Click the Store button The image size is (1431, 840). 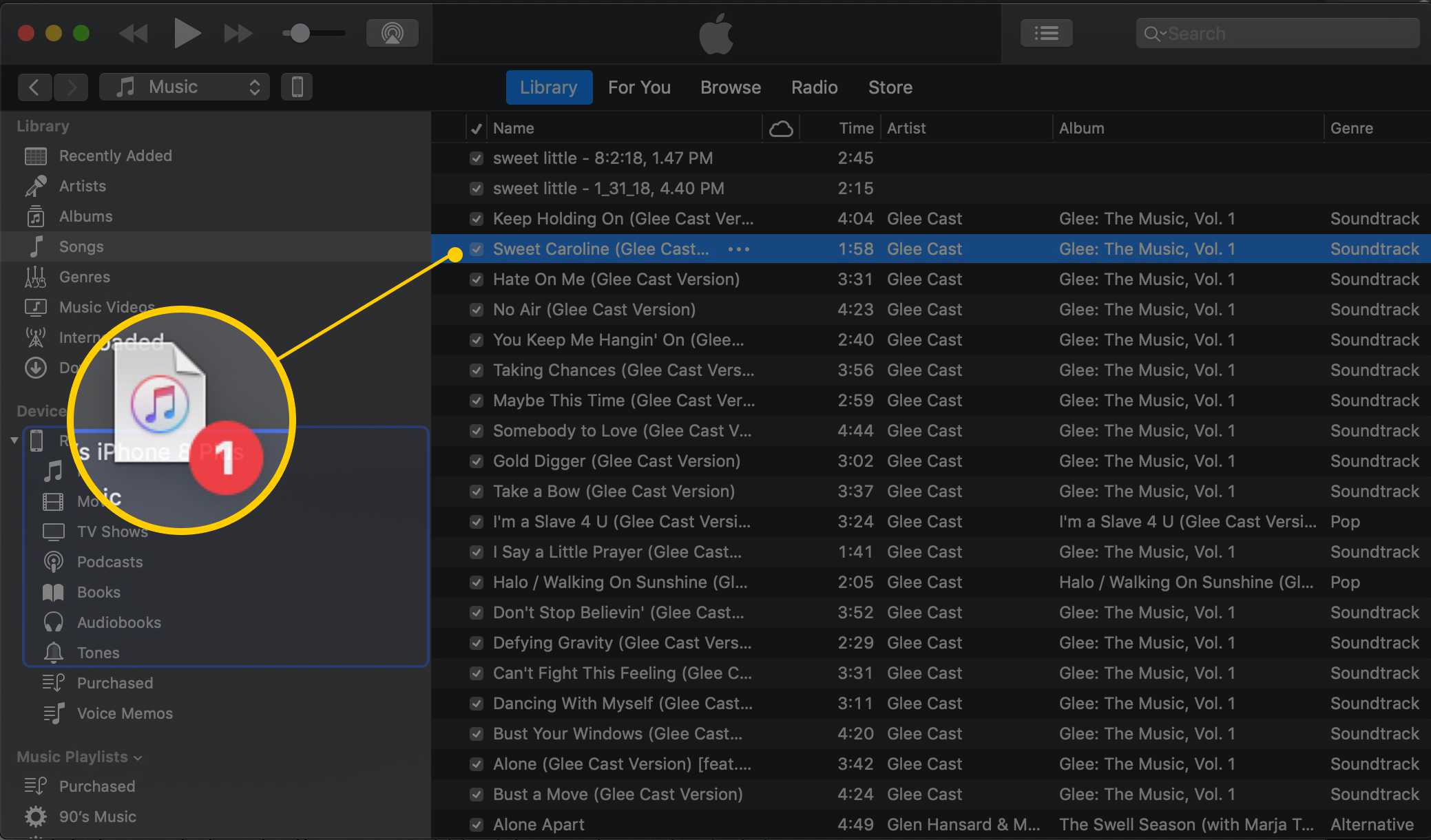coord(889,86)
